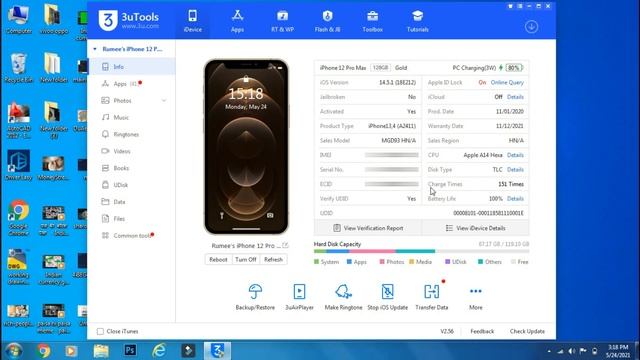Collapse Rumee's iPhone 12 device tree

(95, 49)
